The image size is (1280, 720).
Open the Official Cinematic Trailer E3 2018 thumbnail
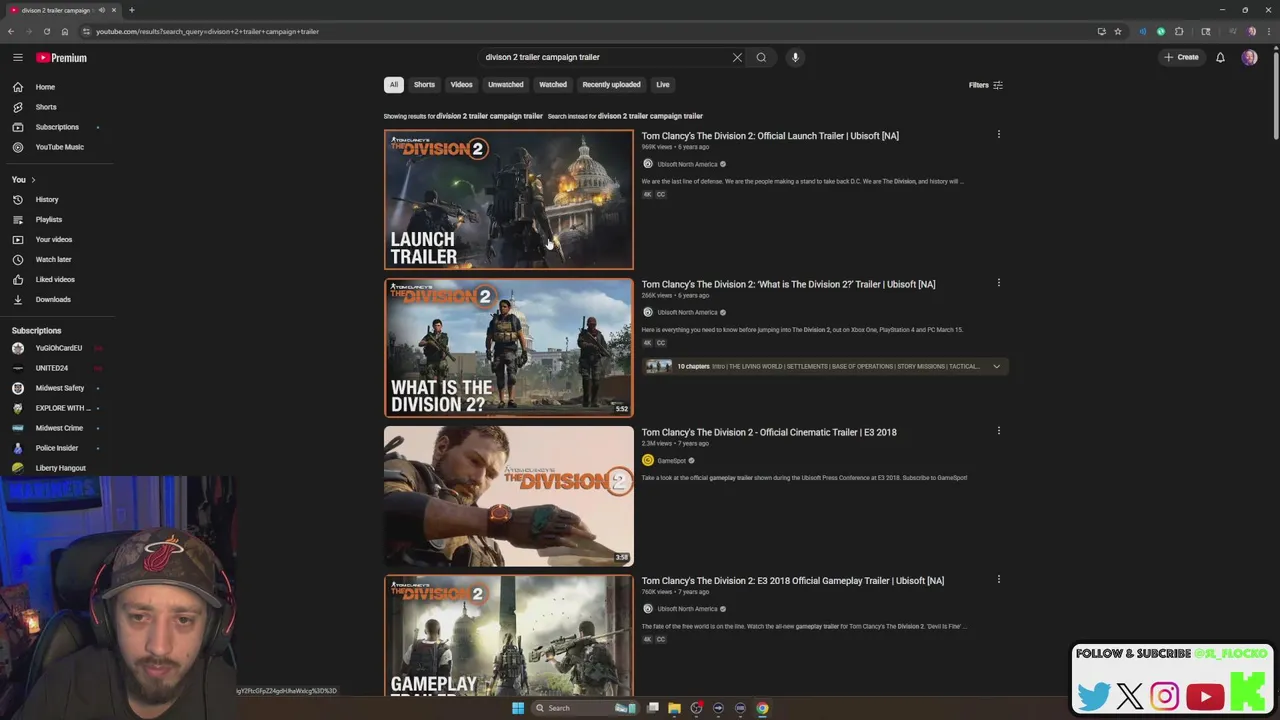click(x=508, y=496)
